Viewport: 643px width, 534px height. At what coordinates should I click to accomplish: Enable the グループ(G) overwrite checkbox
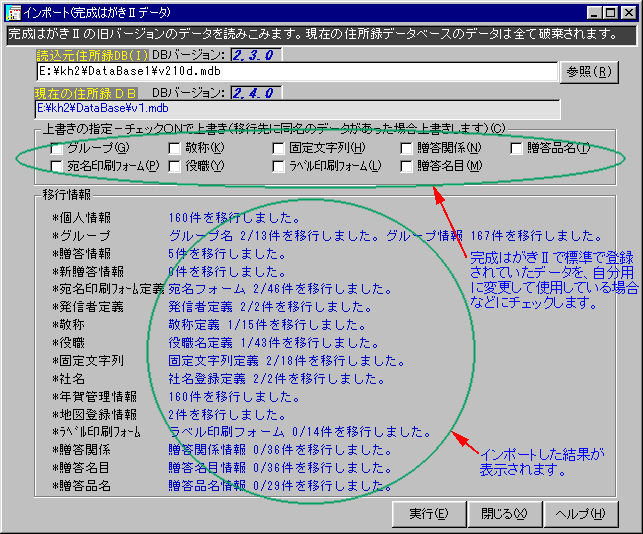pos(57,149)
